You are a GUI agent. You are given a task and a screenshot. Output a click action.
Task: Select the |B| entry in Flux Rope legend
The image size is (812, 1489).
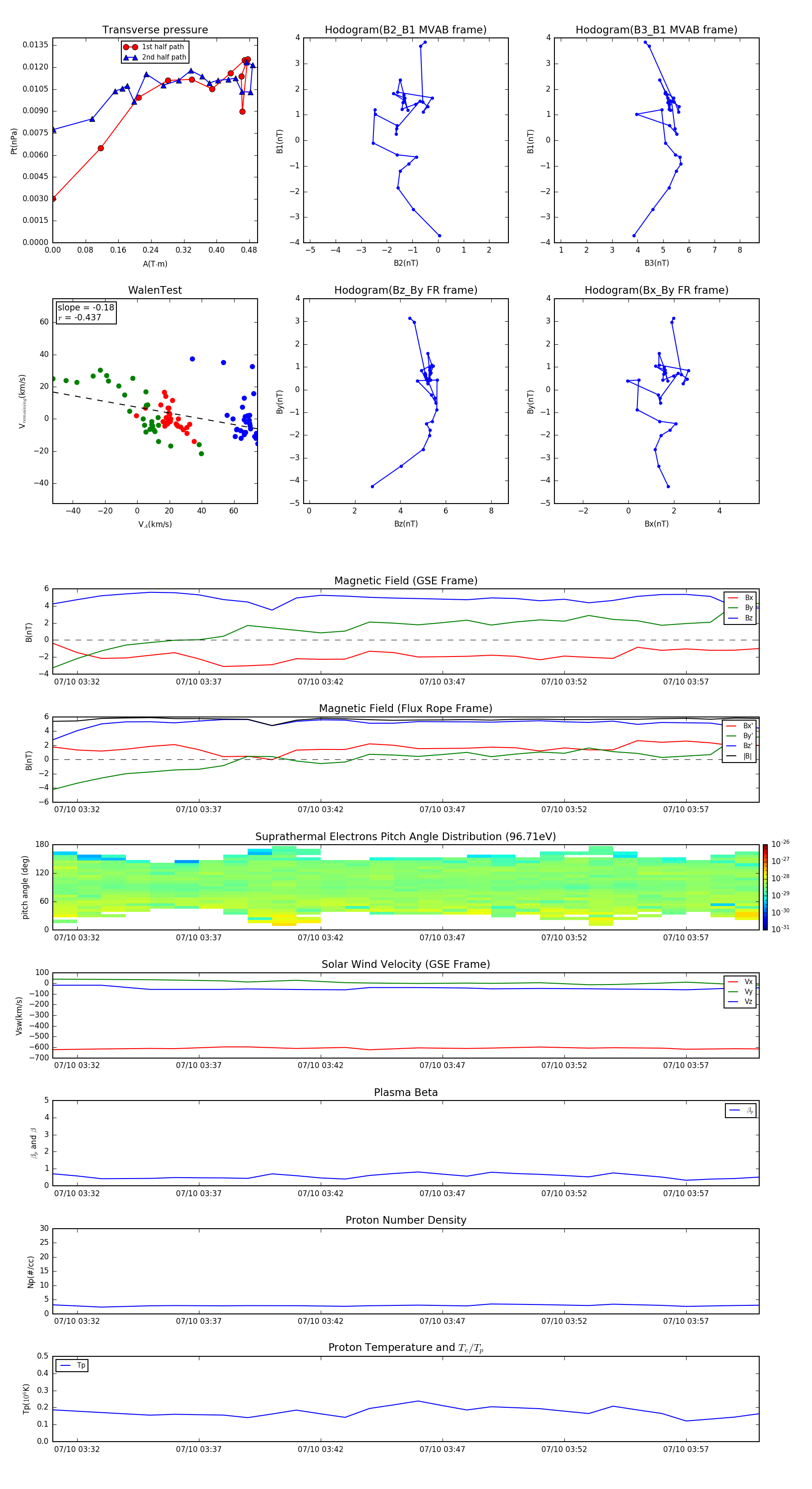[740, 756]
